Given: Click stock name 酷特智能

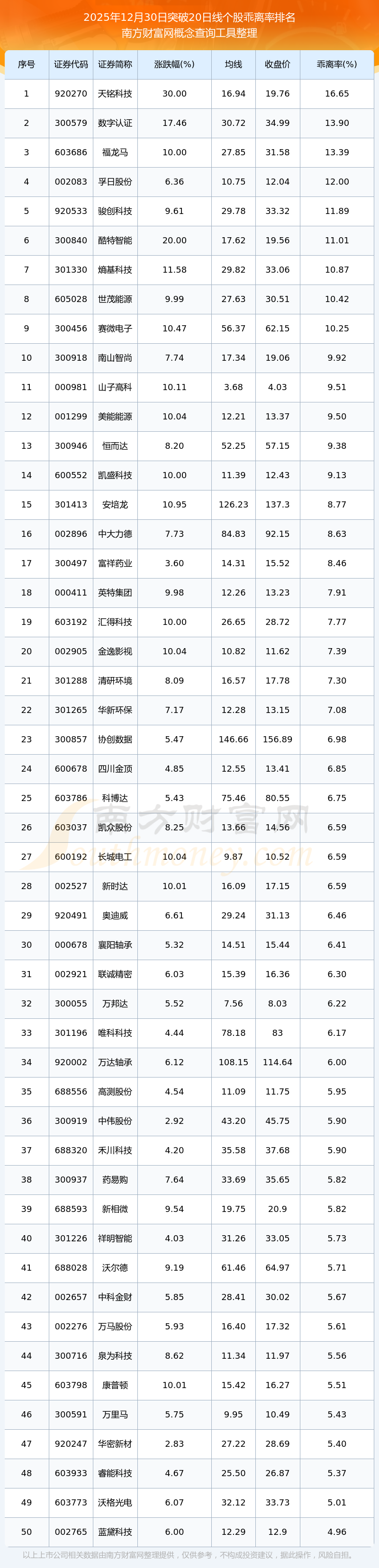Looking at the screenshot, I should pos(115,241).
